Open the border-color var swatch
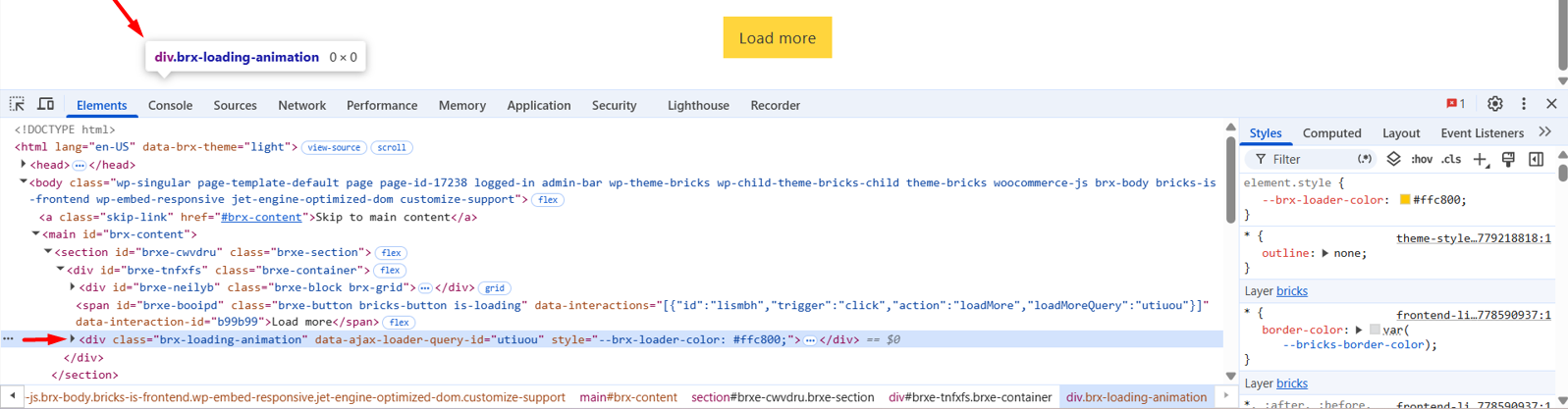Viewport: 1568px width, 409px height. pyautogui.click(x=1376, y=330)
